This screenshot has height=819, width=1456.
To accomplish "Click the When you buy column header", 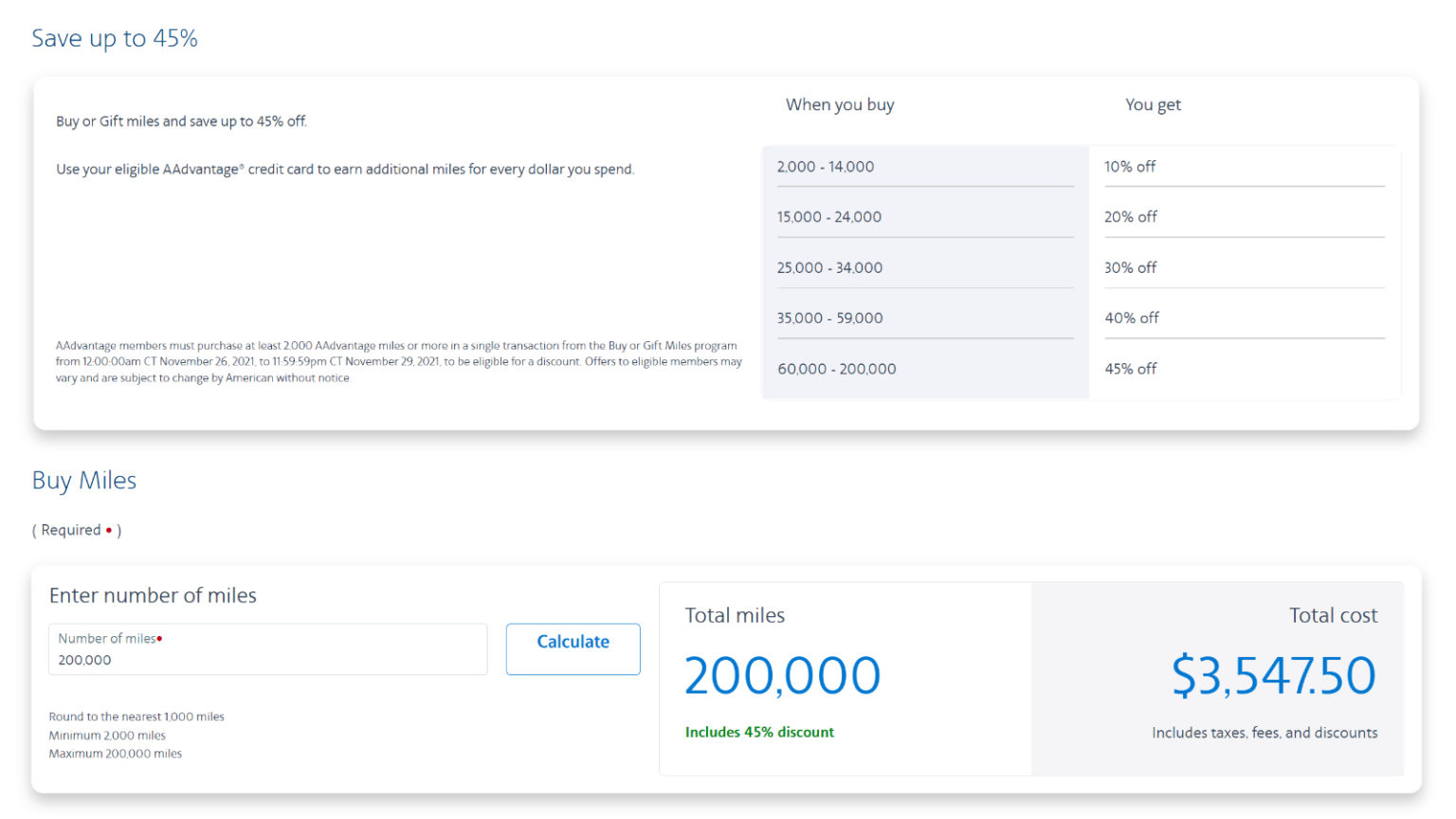I will point(840,104).
